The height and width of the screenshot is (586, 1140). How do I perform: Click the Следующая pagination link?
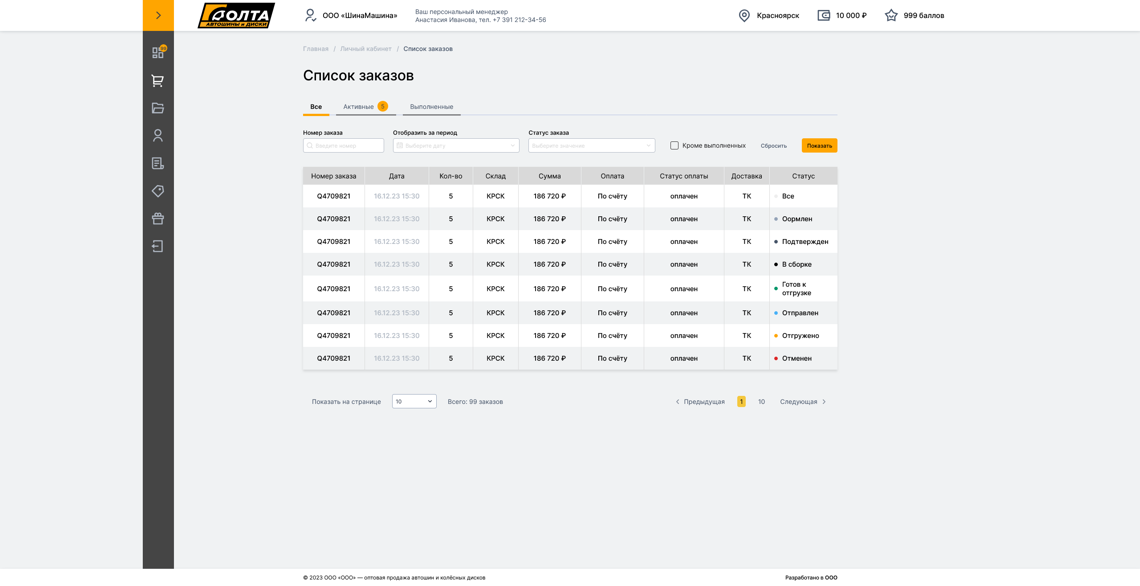[x=803, y=401]
